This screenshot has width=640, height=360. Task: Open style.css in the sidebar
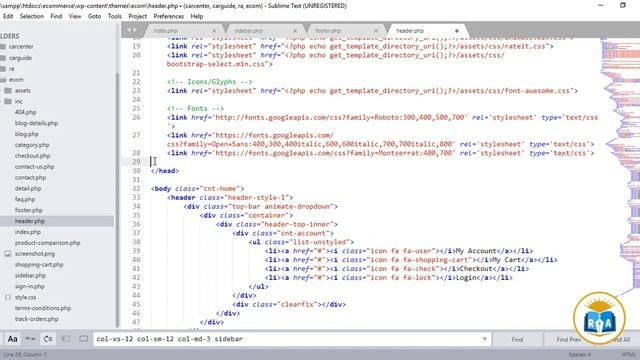25,297
